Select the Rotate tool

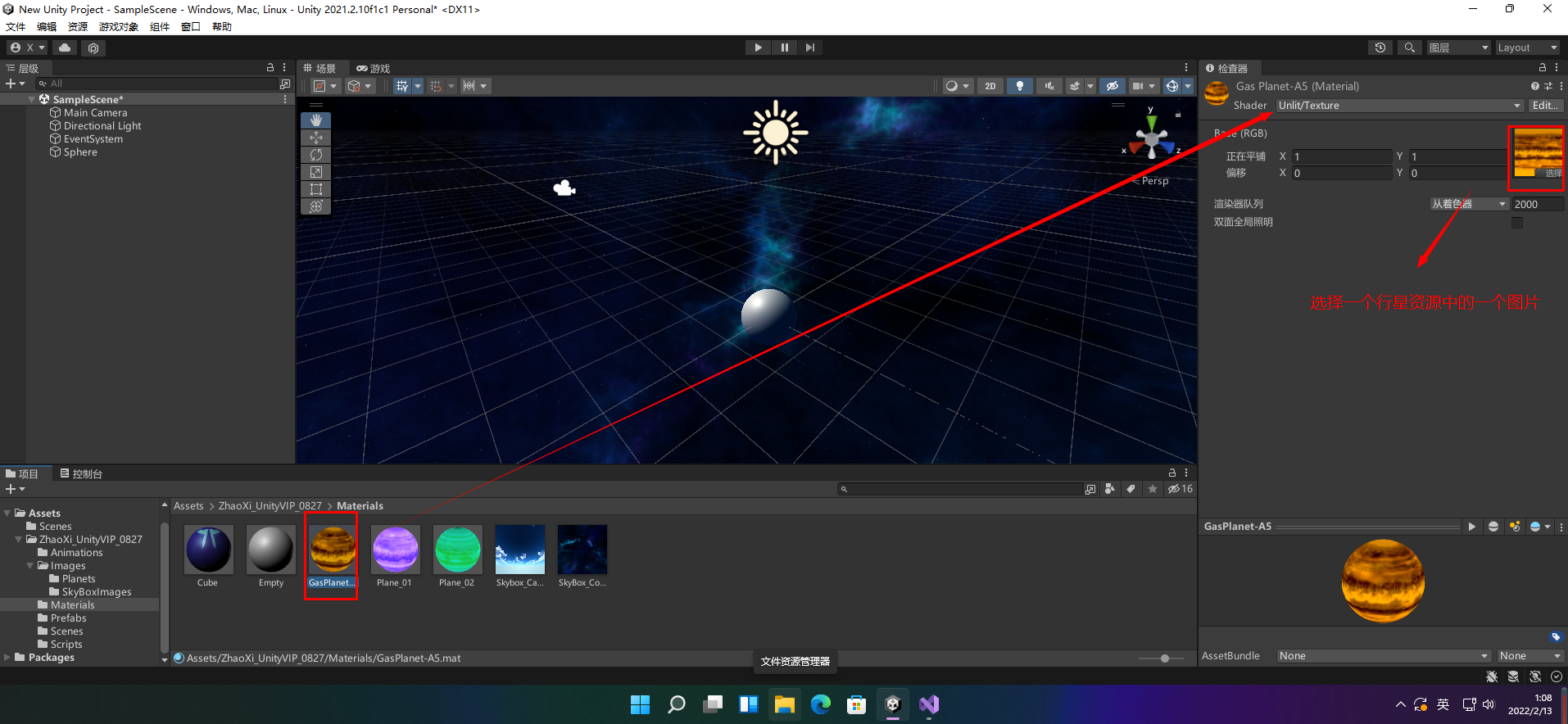[316, 155]
